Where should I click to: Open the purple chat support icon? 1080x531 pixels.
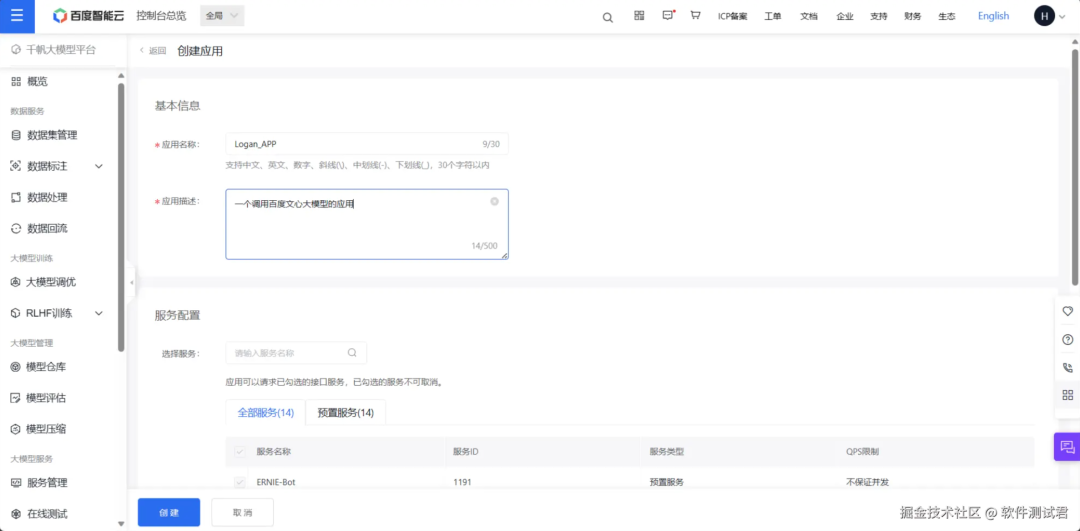(1067, 447)
